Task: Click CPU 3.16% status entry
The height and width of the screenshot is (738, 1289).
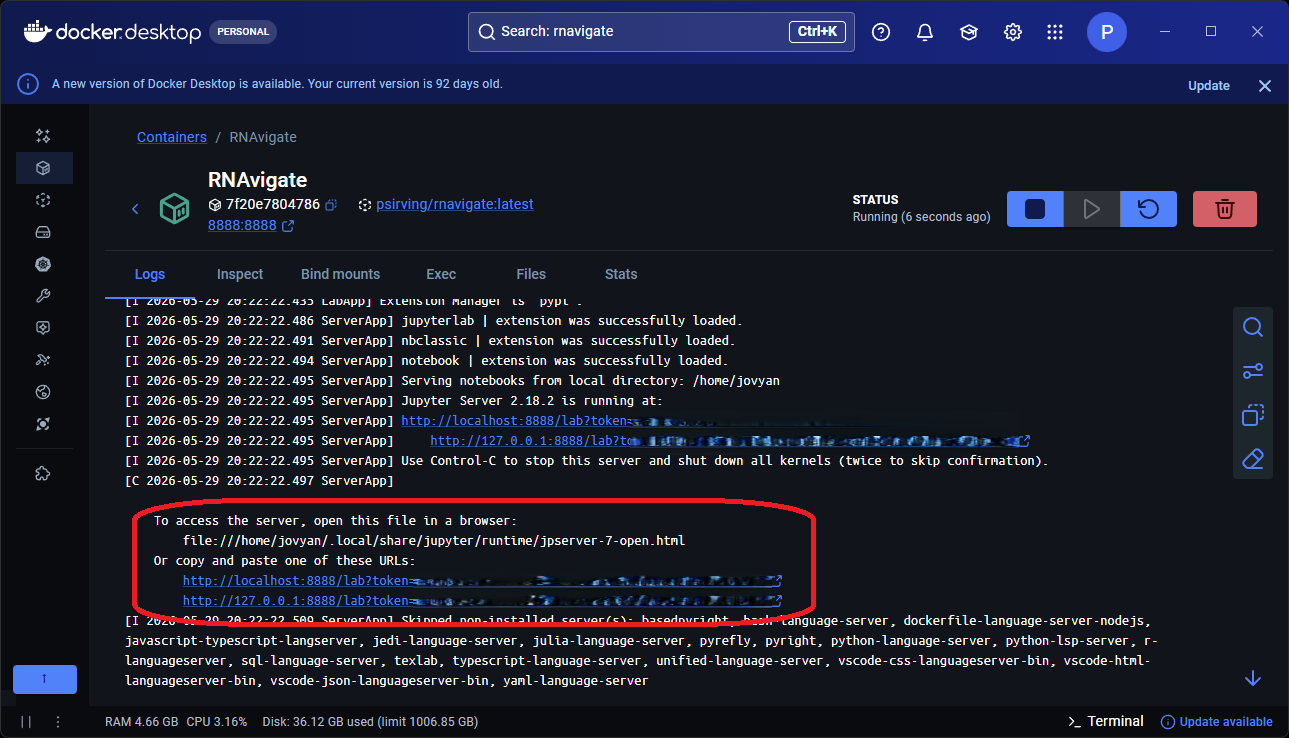Action: 216,721
